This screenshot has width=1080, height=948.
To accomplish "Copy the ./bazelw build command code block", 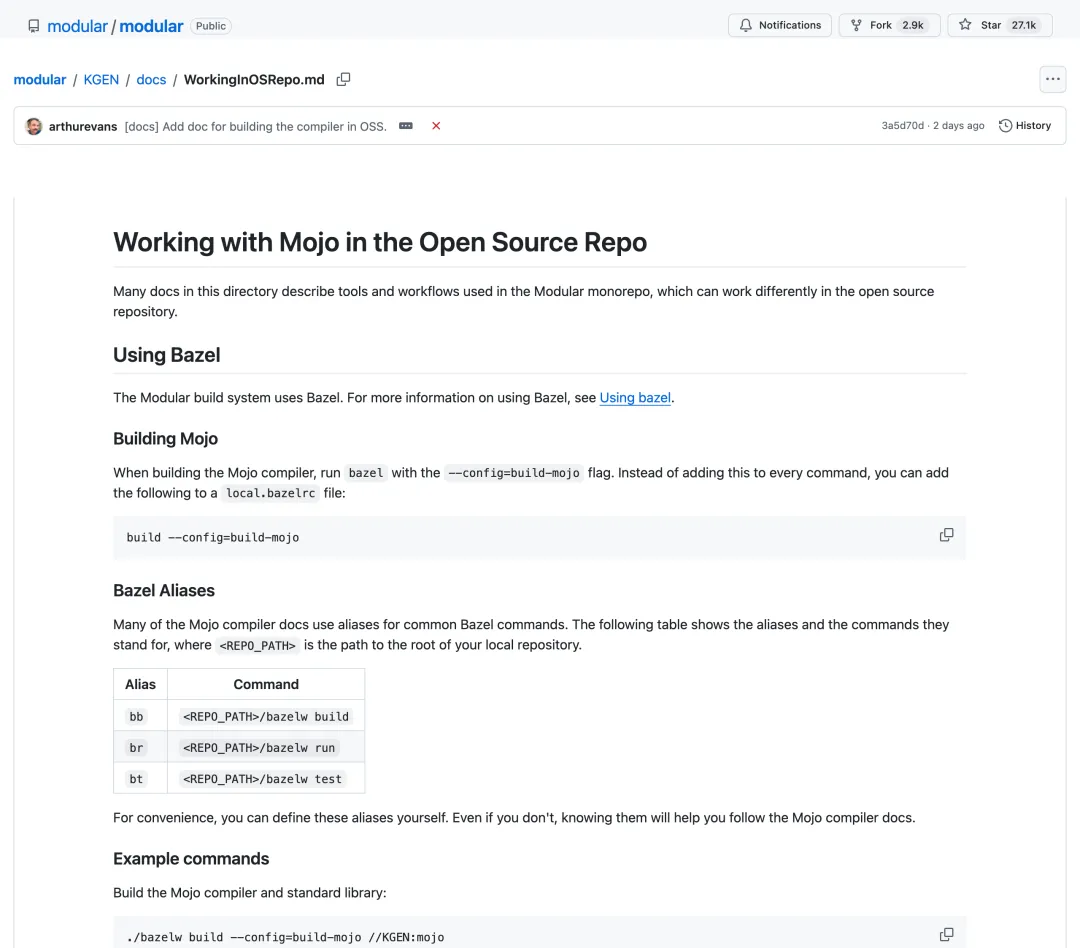I will (x=946, y=935).
